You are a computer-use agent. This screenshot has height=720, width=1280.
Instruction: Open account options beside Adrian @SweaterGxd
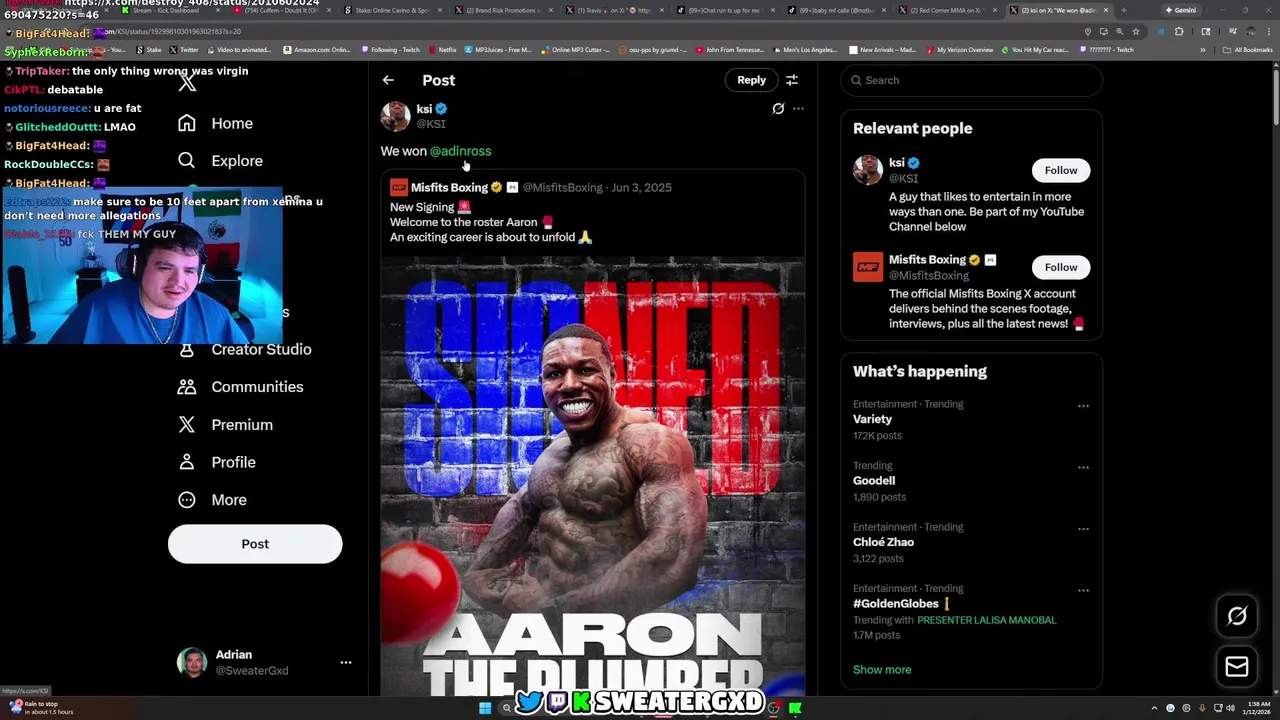click(x=346, y=662)
